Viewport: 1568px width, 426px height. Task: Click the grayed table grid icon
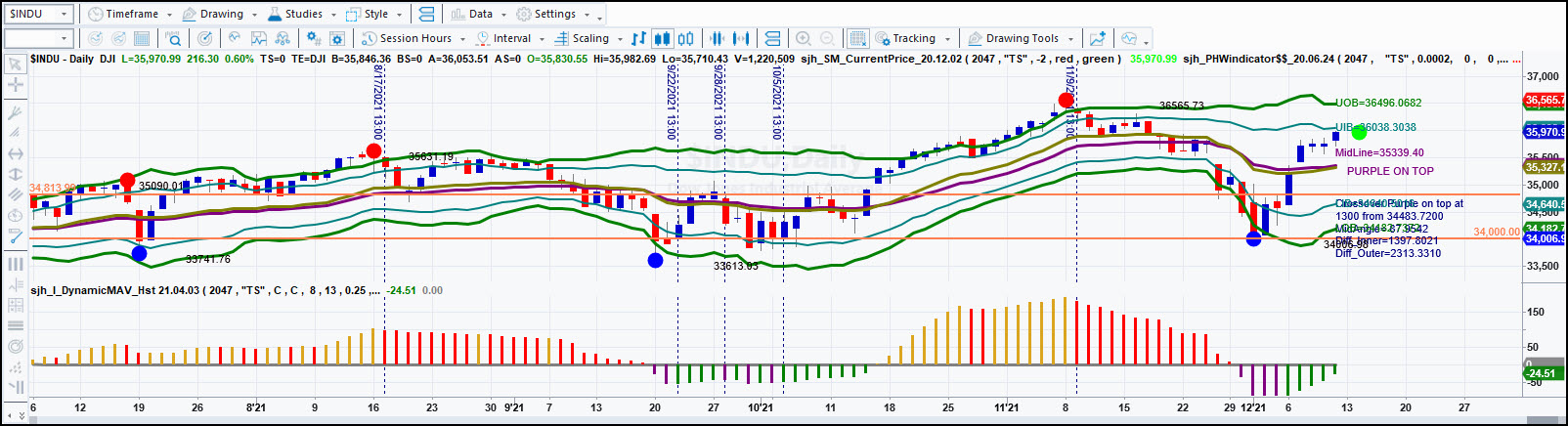coord(142,38)
